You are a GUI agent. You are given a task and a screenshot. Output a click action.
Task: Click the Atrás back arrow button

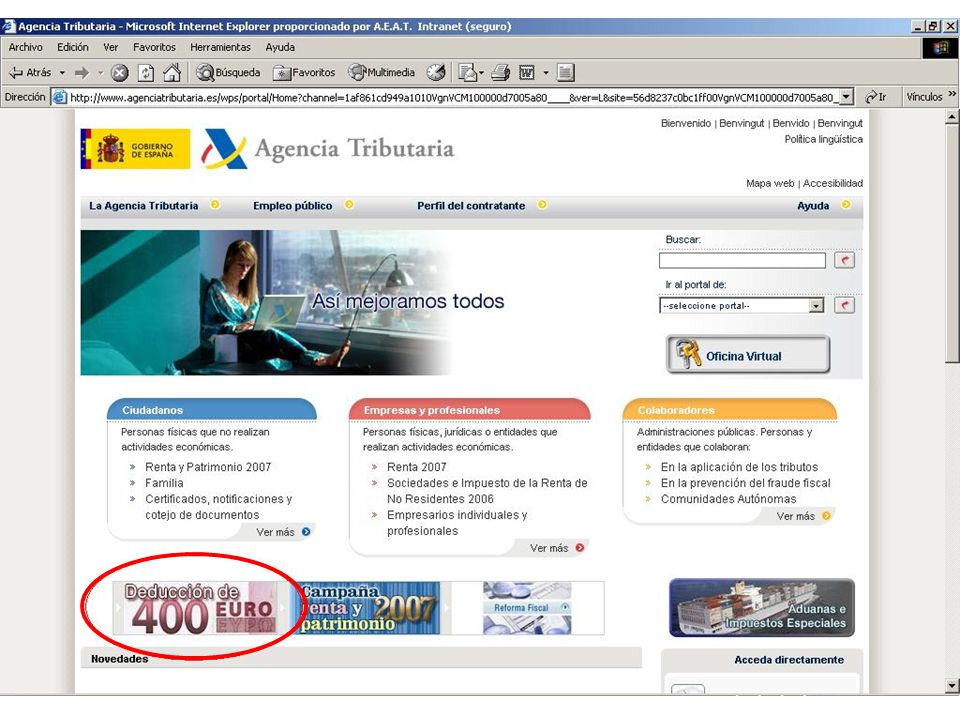click(x=29, y=72)
